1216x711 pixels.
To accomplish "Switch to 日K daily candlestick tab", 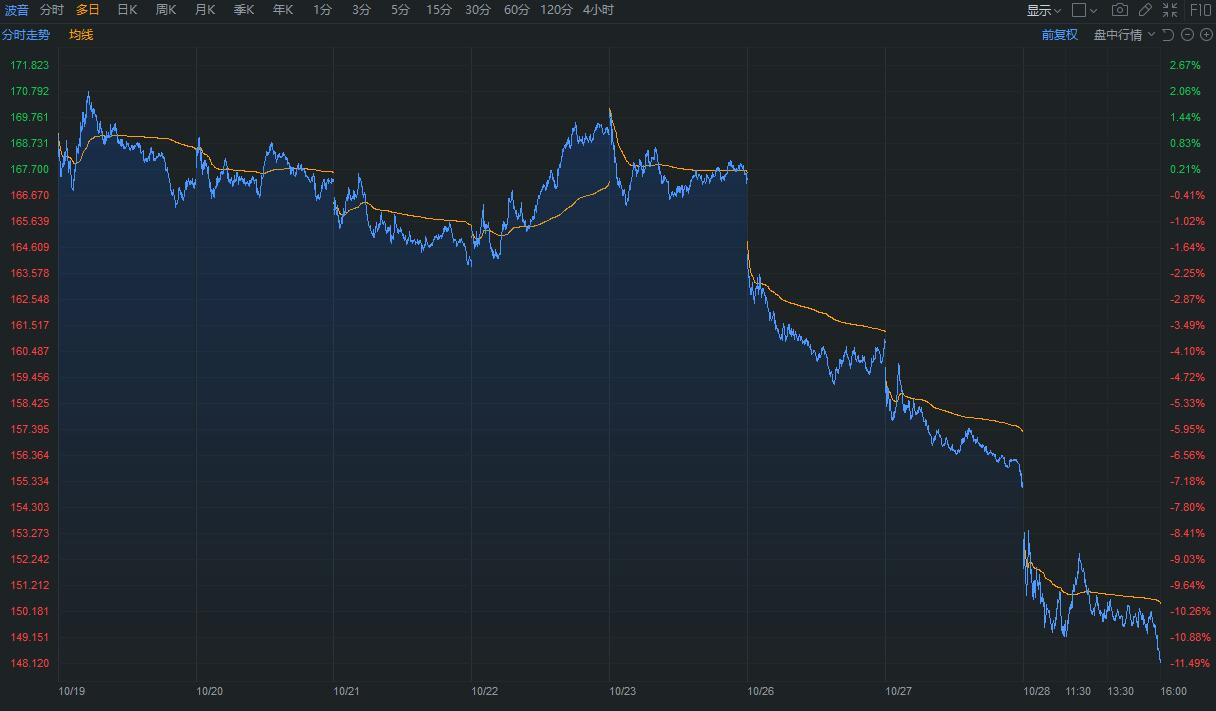I will click(127, 10).
